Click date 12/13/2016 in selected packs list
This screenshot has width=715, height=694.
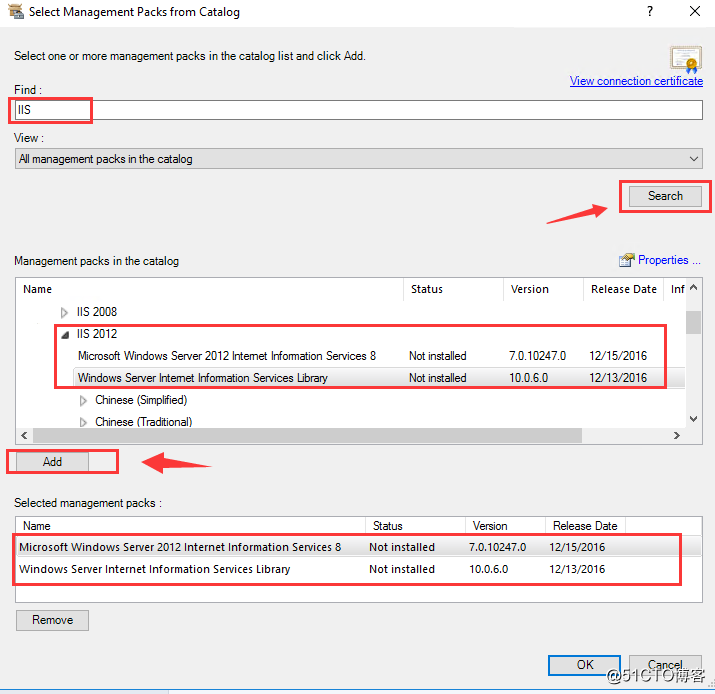[577, 569]
